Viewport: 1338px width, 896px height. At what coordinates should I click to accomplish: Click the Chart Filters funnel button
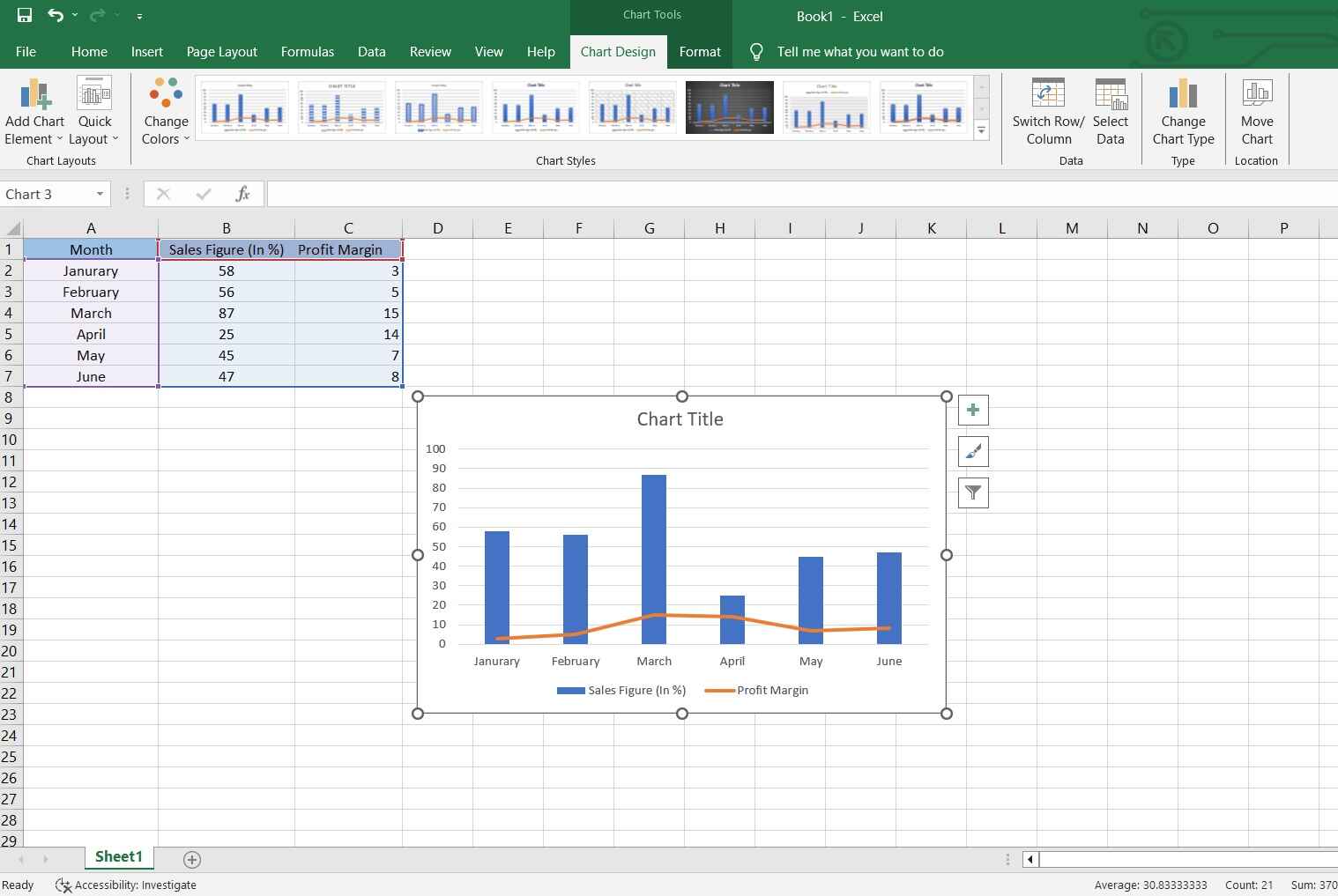click(973, 492)
